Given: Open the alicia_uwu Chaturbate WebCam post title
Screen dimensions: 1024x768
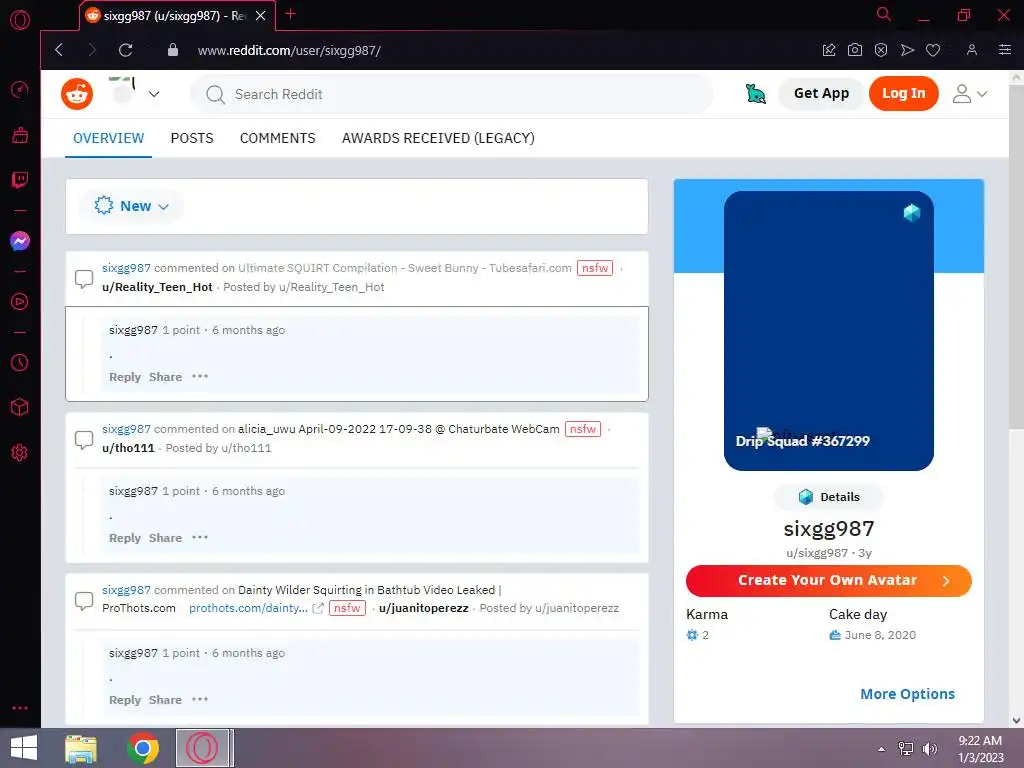Looking at the screenshot, I should click(398, 429).
